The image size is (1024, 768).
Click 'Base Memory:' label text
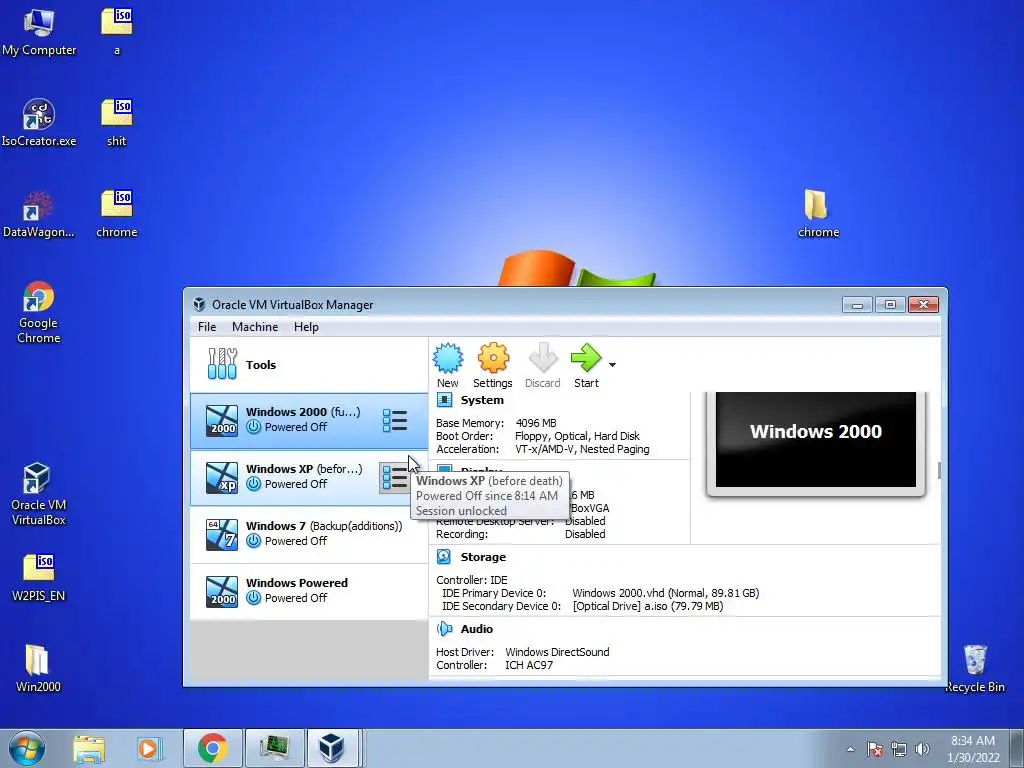coord(470,423)
